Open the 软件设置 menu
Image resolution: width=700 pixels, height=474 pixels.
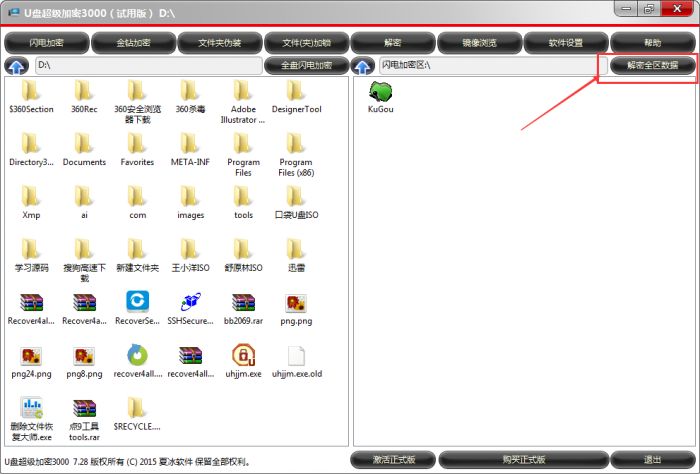click(566, 43)
